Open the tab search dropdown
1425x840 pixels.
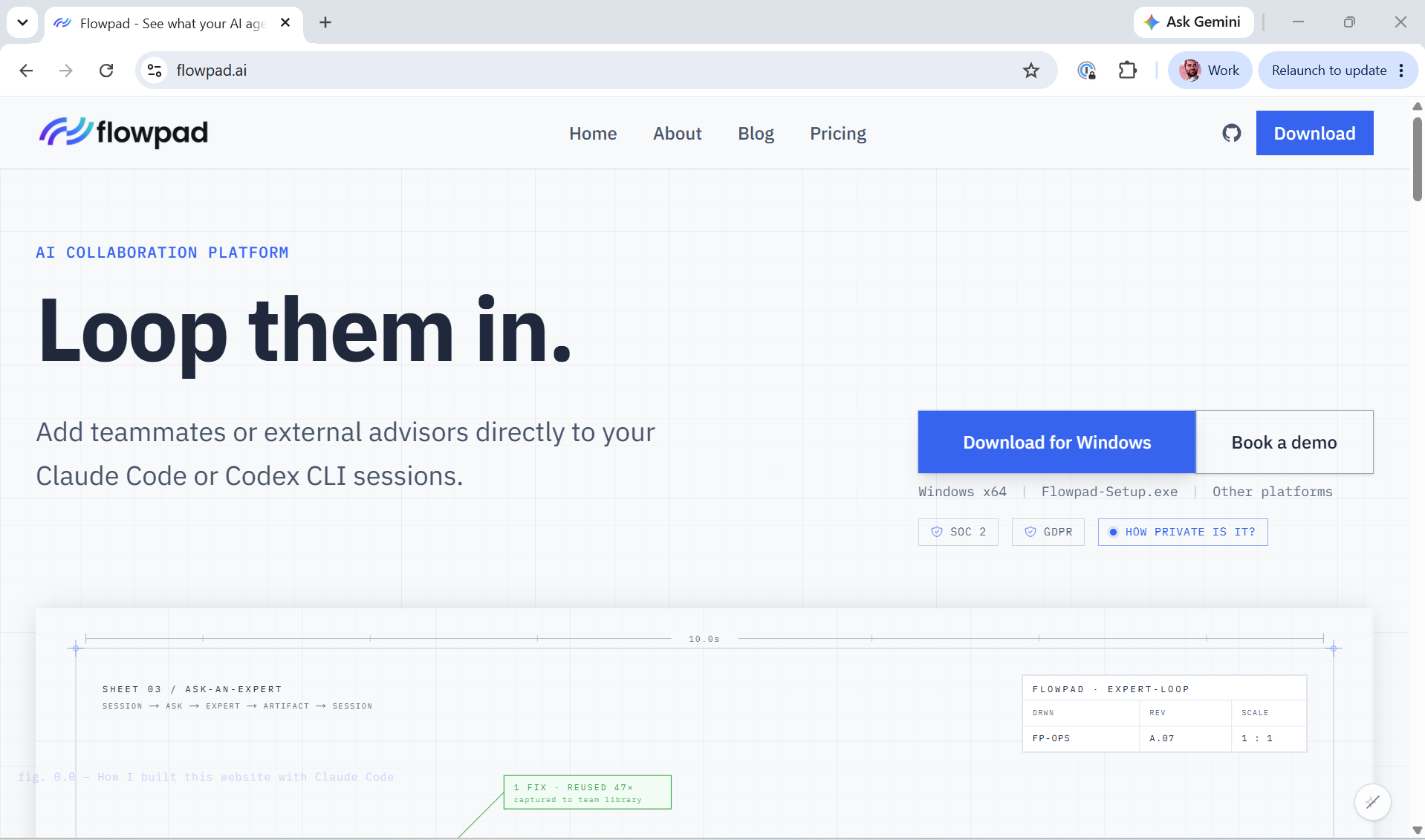tap(22, 22)
